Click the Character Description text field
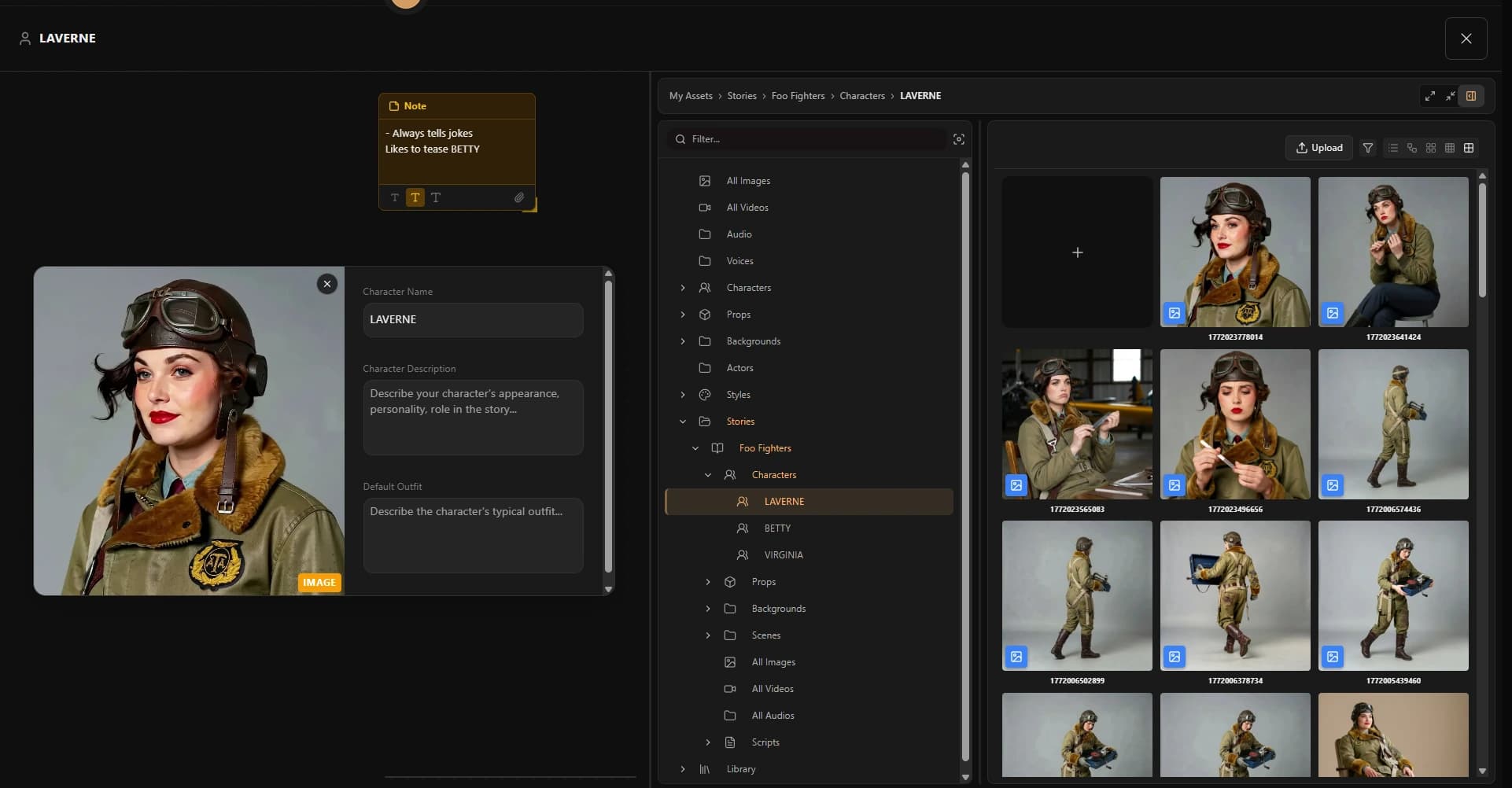The image size is (1512, 788). pos(473,417)
